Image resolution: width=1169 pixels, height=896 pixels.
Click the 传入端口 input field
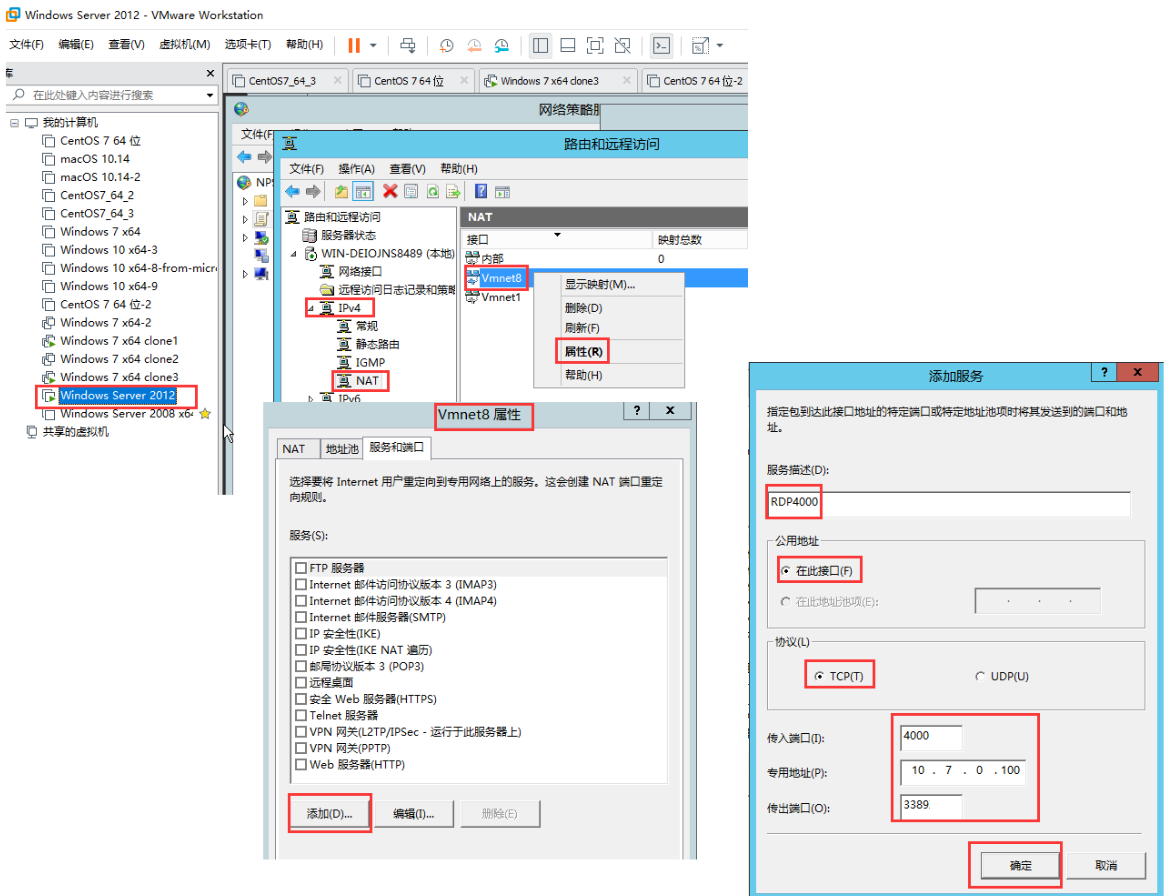[931, 736]
